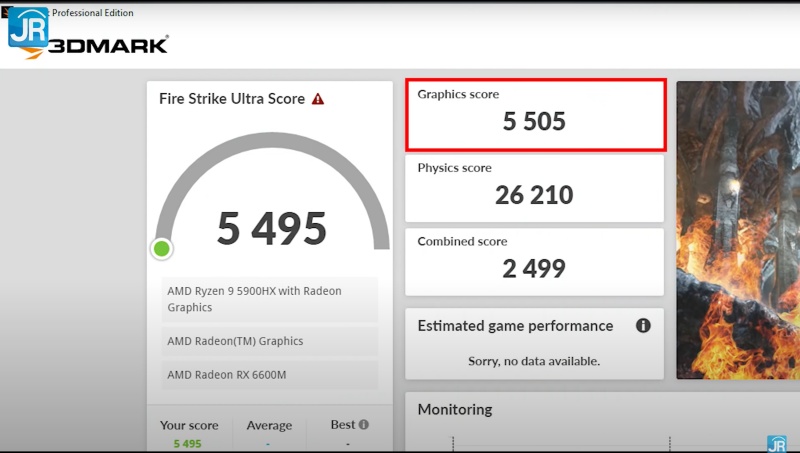Click the Professional Edition title text
800x453 pixels.
pyautogui.click(x=93, y=13)
